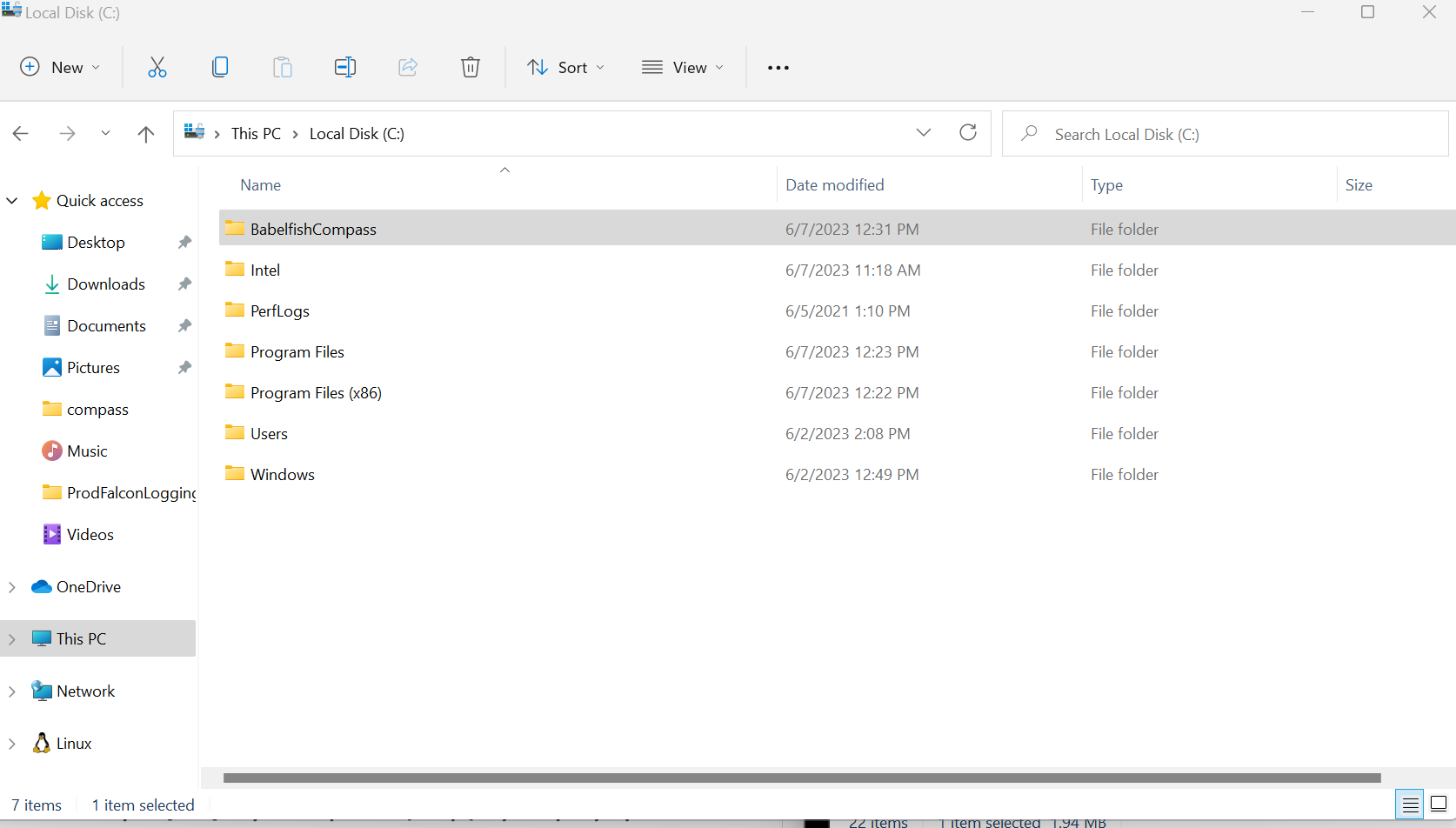Switch to details view layout icon
Viewport: 1456px width, 828px height.
click(x=1410, y=805)
